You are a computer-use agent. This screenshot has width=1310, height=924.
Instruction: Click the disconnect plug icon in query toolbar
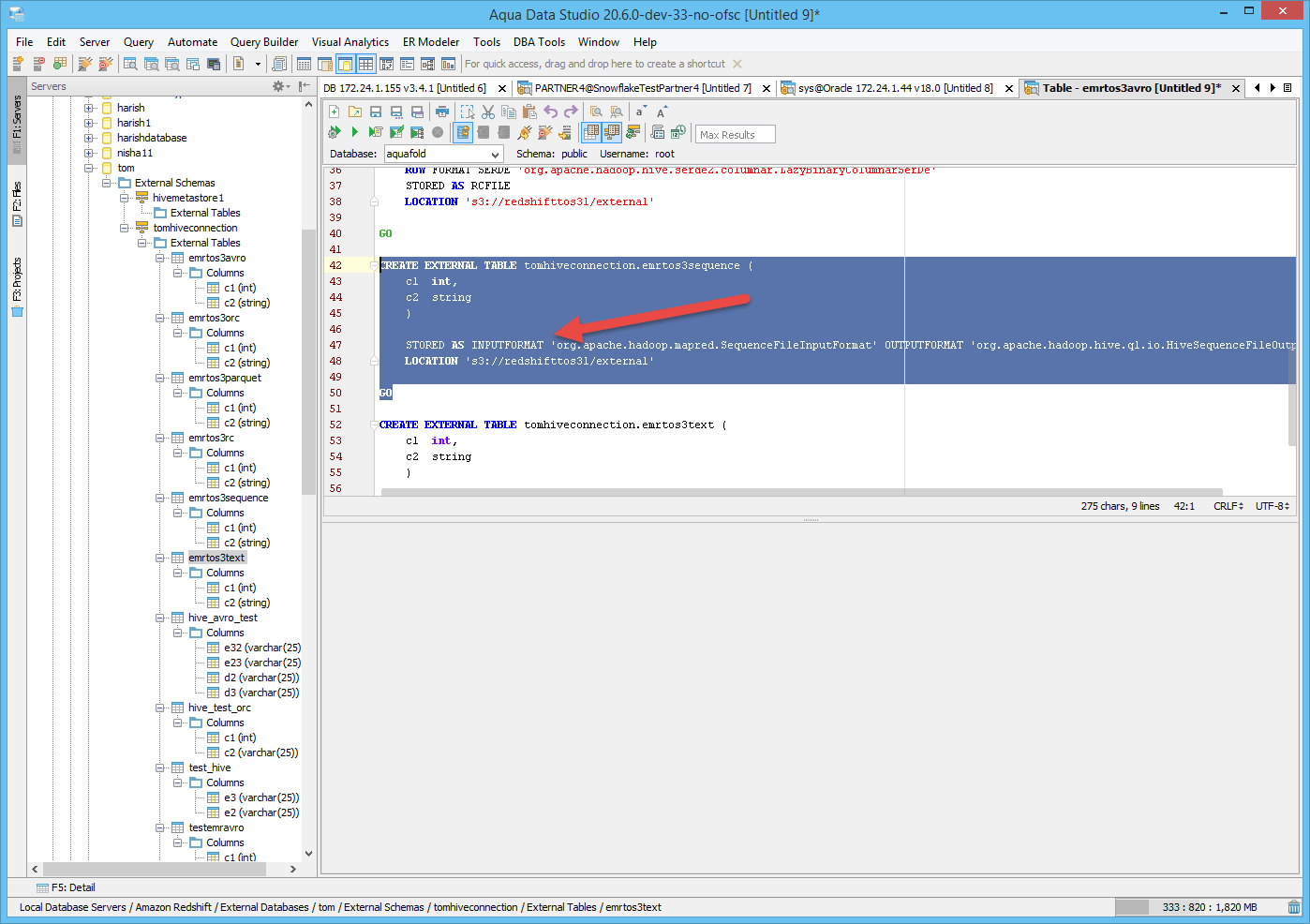[545, 132]
